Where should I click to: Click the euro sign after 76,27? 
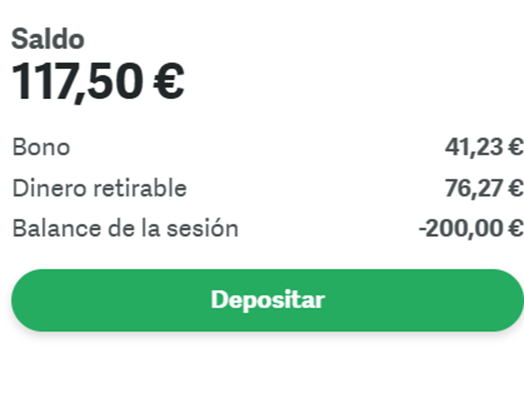(516, 188)
